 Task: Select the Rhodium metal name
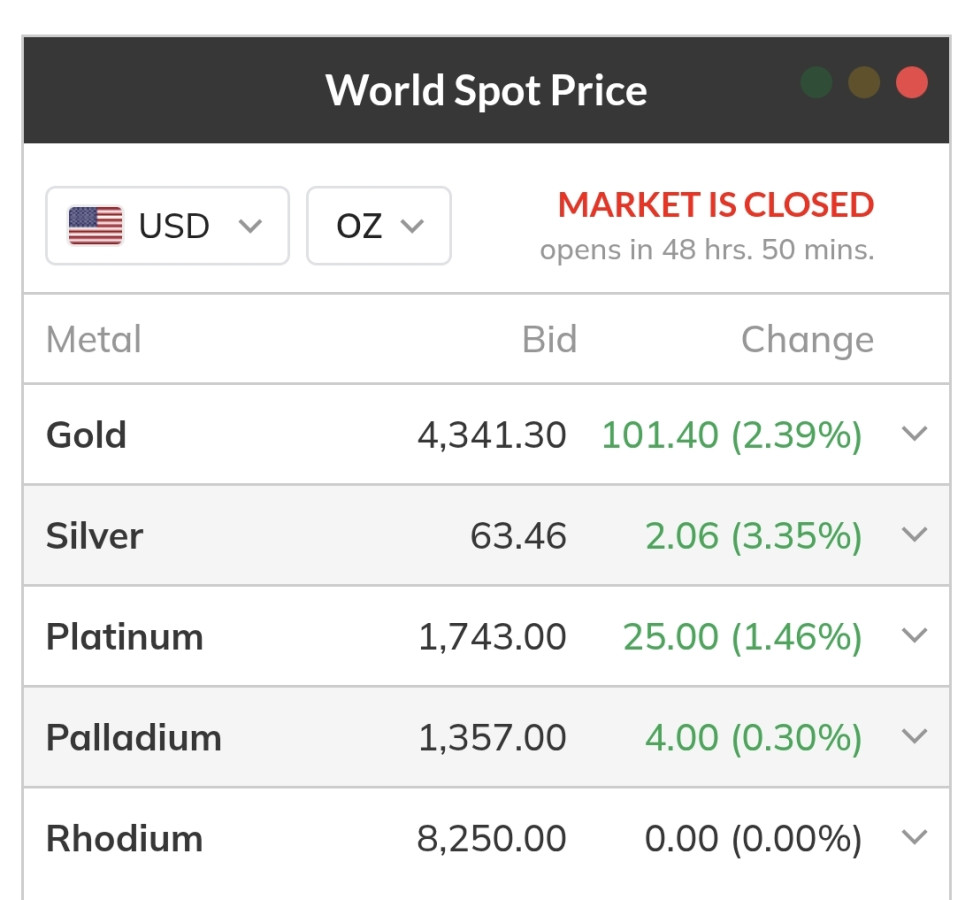click(124, 839)
